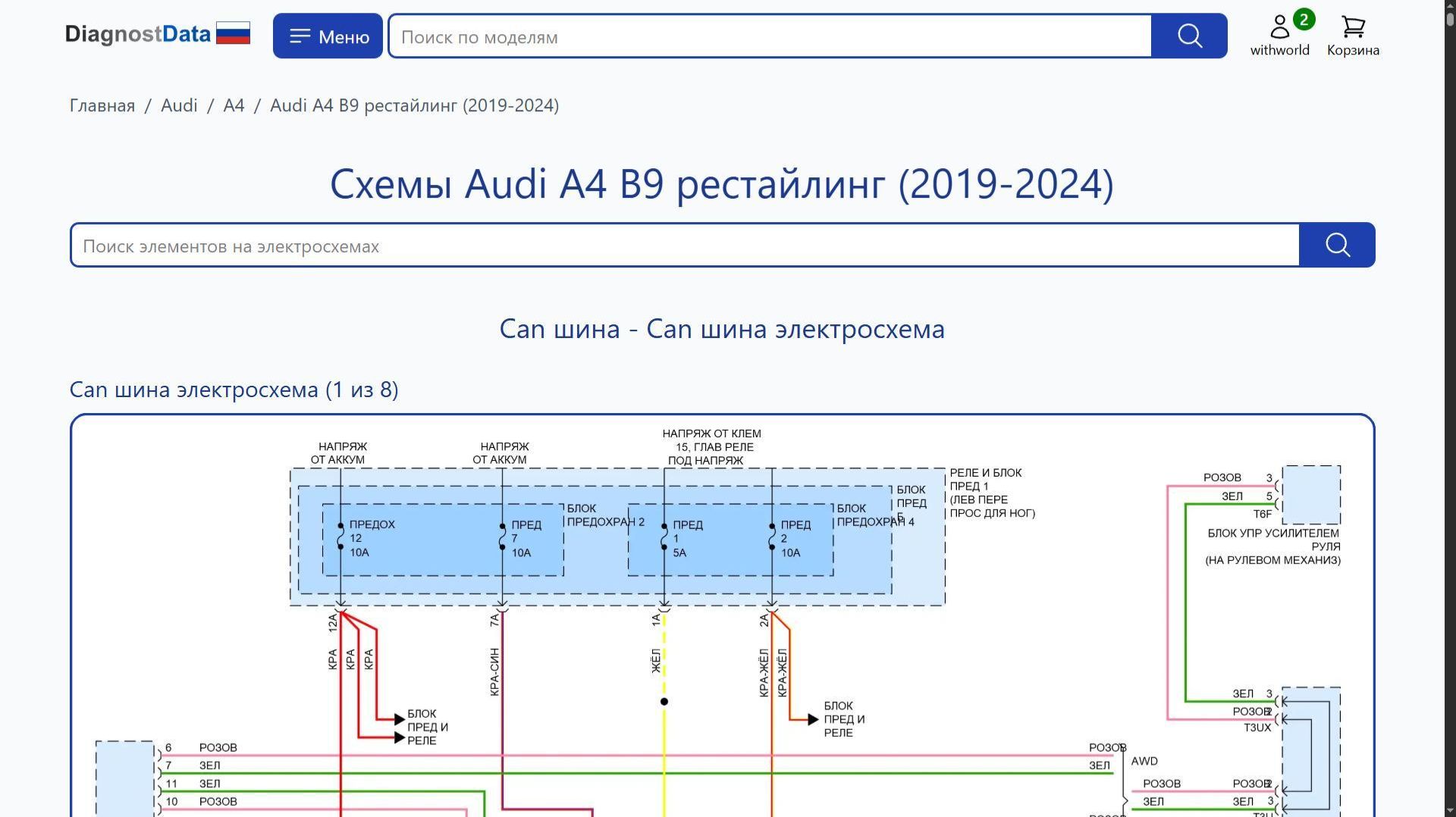Click the ПРЕД 2 10A fuse in diagram

pyautogui.click(x=790, y=538)
